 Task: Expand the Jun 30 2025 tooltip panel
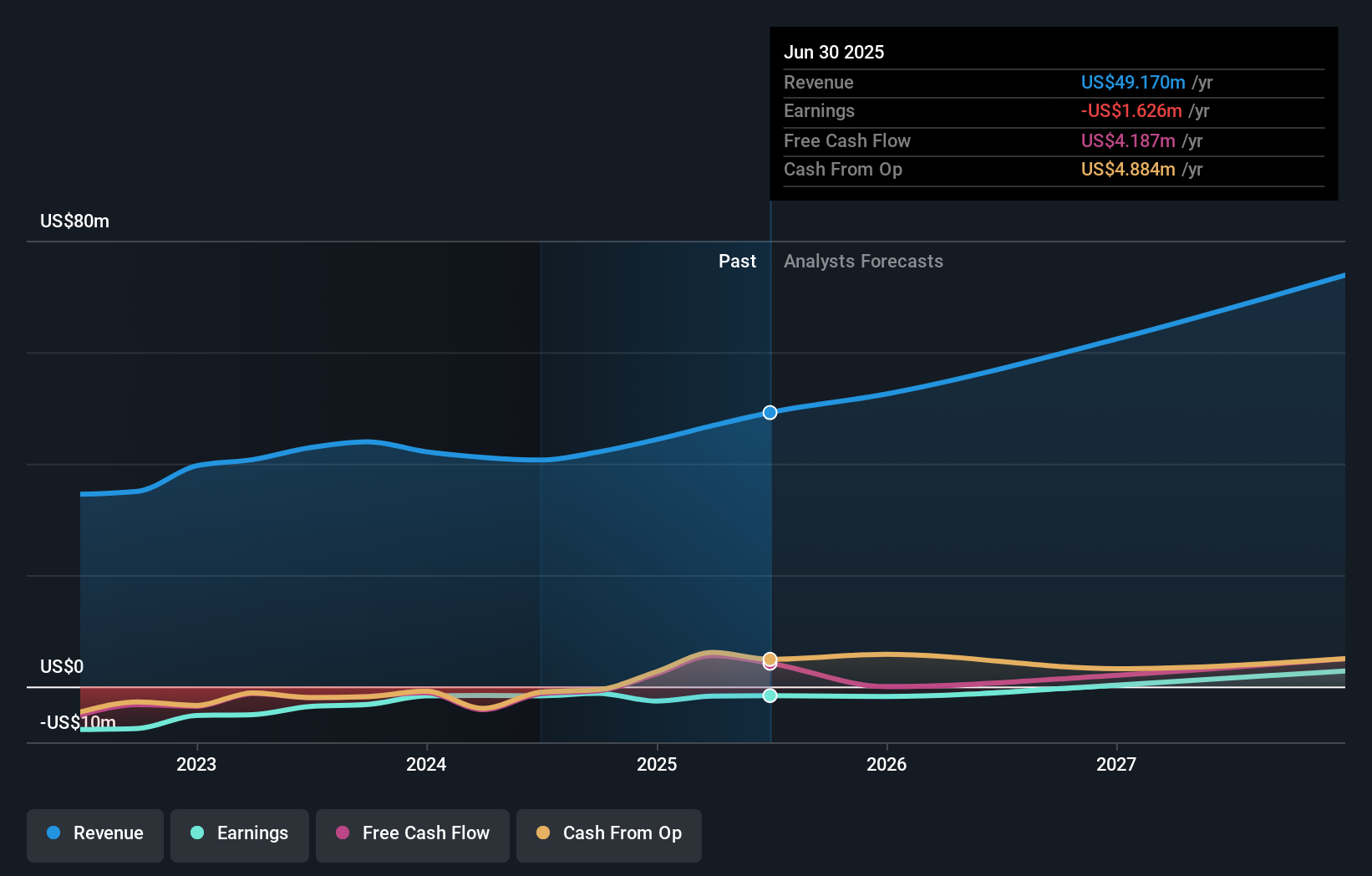(834, 52)
